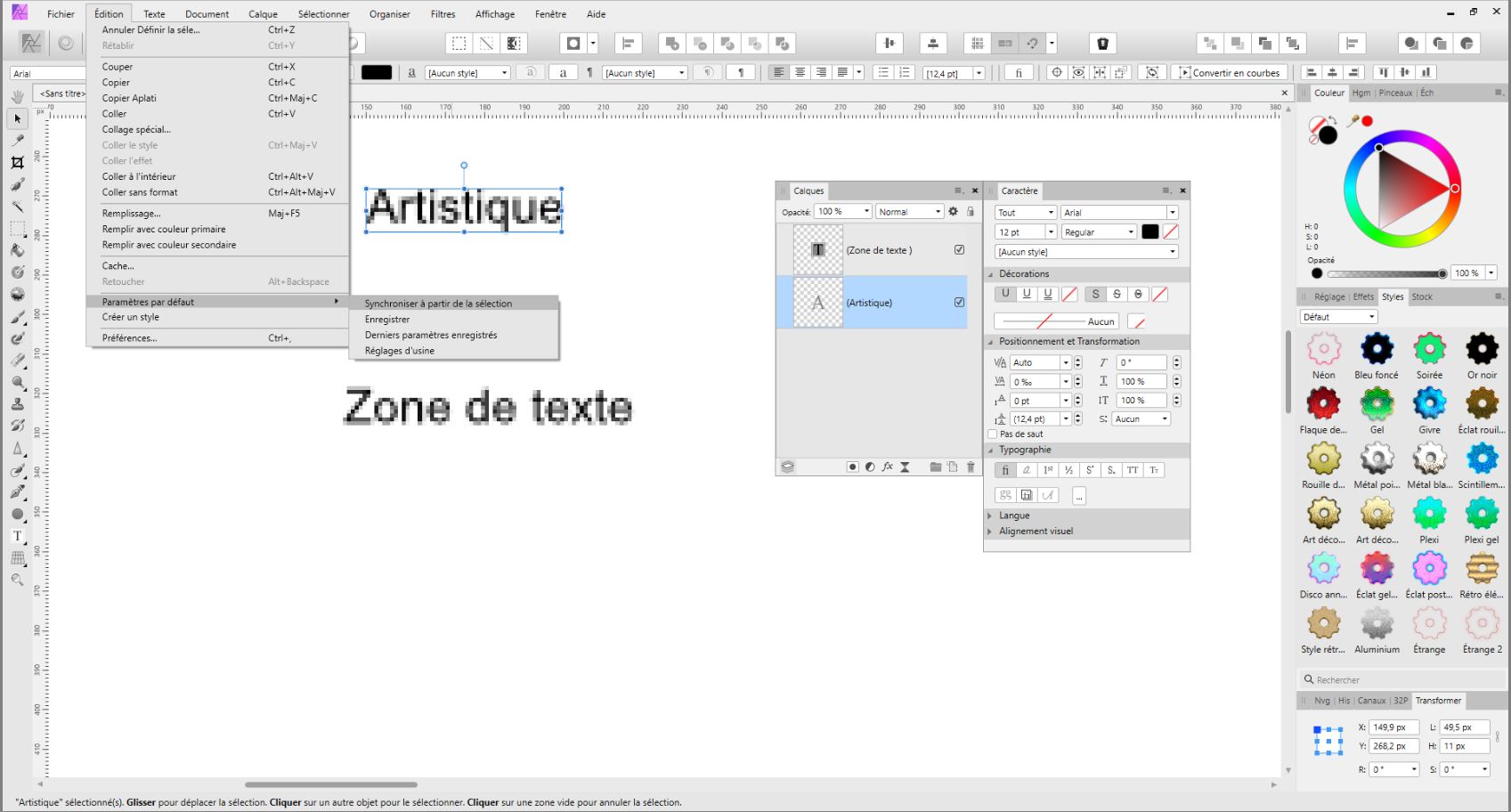Image resolution: width=1511 pixels, height=812 pixels.
Task: Open the Filtres menu
Action: (443, 13)
